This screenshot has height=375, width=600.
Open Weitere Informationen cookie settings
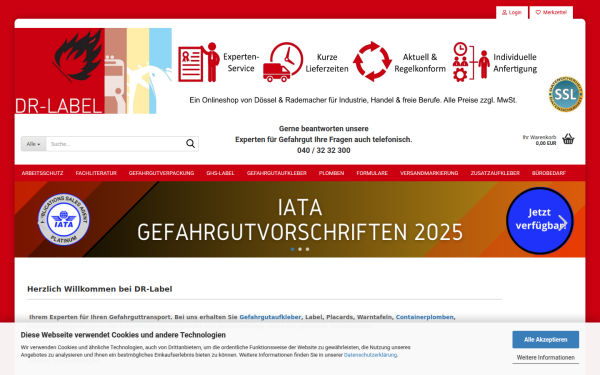coord(546,357)
